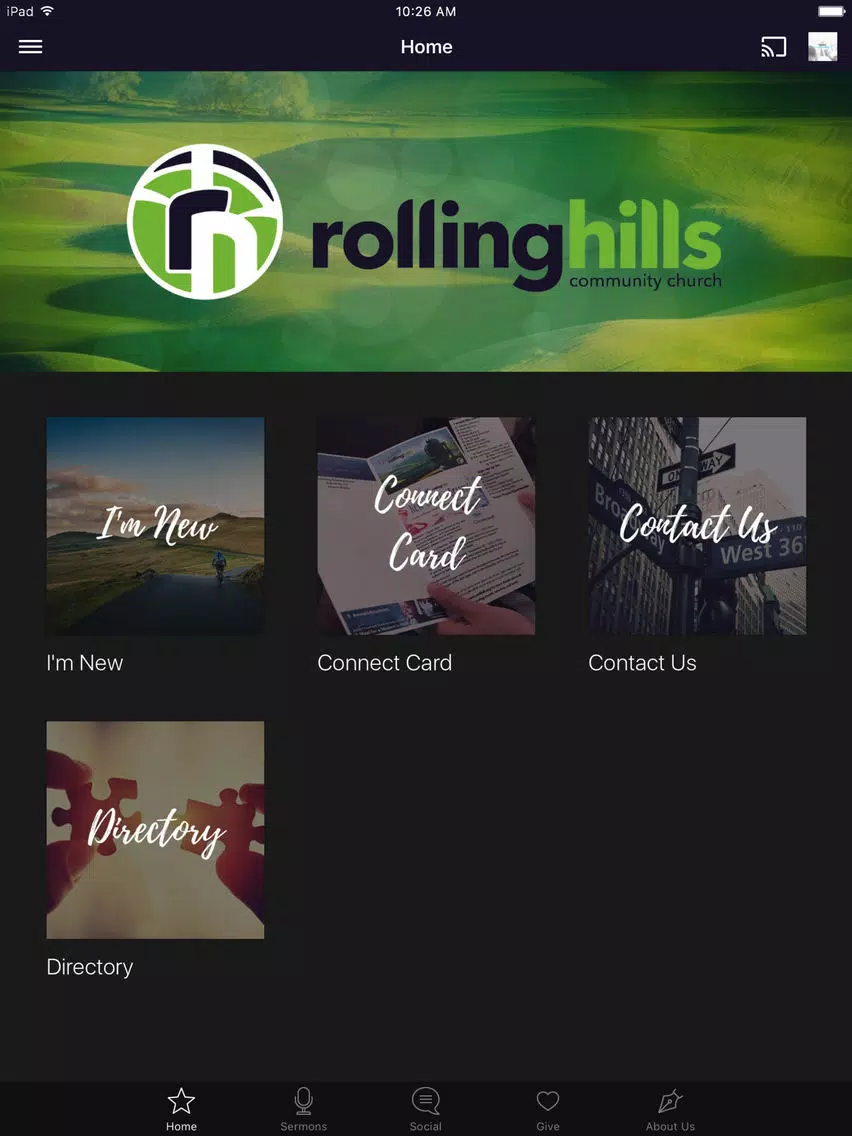Select the Contact Us text label
This screenshot has width=852, height=1136.
coord(643,663)
